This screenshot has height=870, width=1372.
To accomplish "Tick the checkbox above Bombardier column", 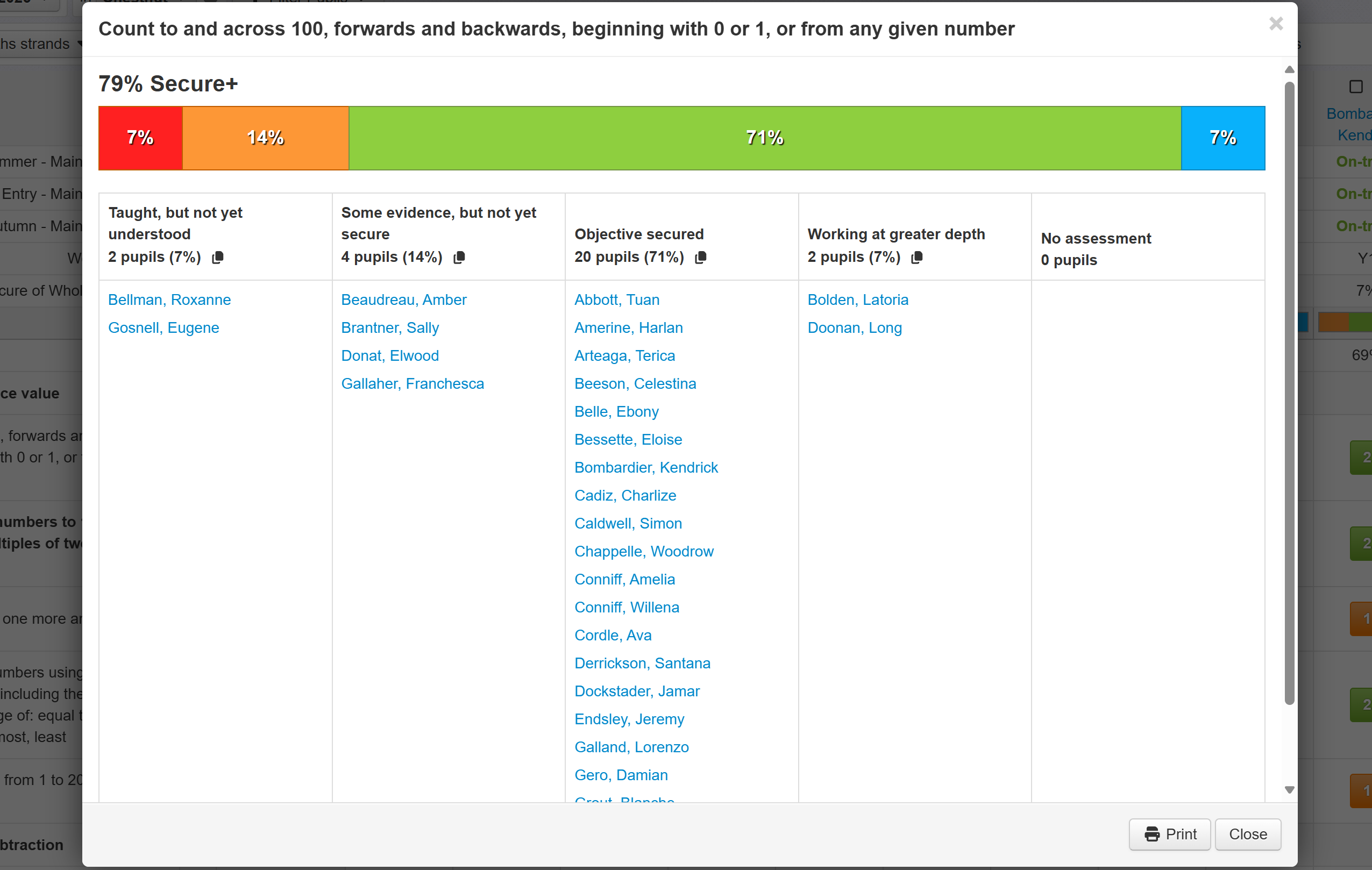I will click(x=1355, y=87).
